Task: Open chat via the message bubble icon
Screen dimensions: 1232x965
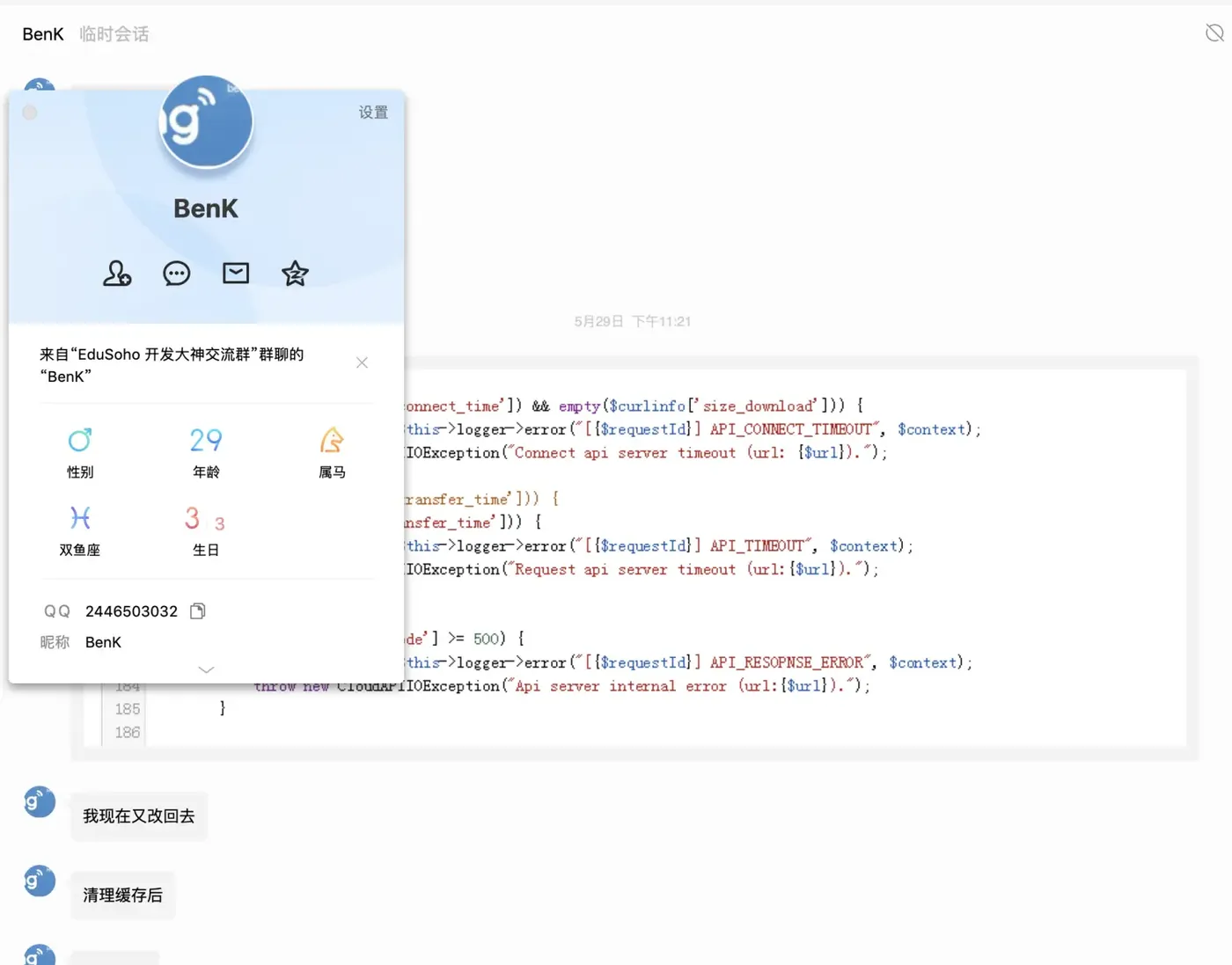Action: coord(177,274)
